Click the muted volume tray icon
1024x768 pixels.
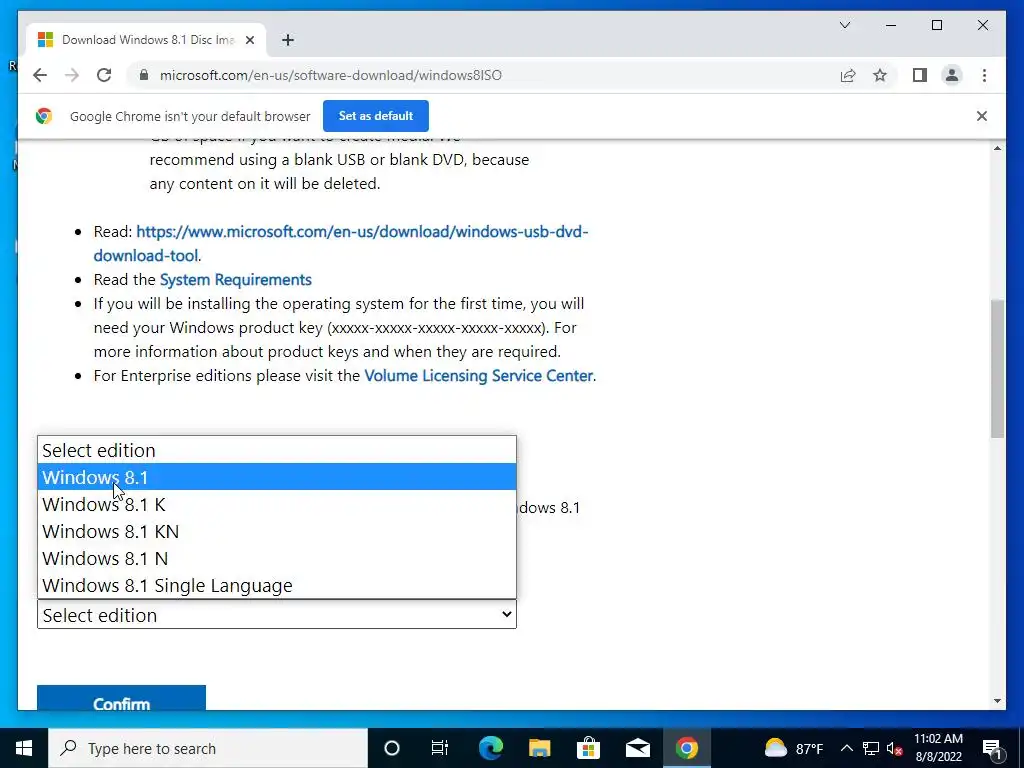click(895, 748)
